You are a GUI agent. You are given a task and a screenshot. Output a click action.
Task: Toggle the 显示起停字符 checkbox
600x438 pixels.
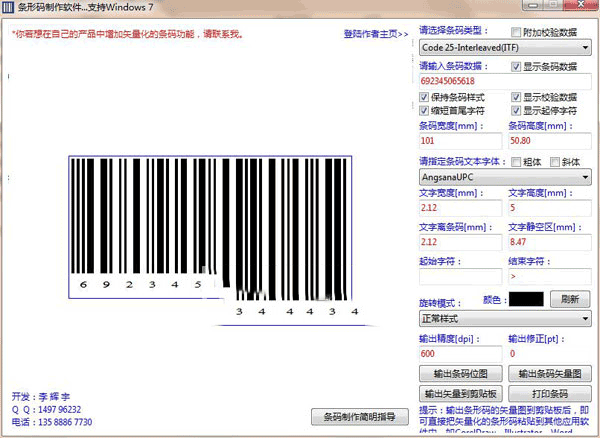pyautogui.click(x=516, y=111)
